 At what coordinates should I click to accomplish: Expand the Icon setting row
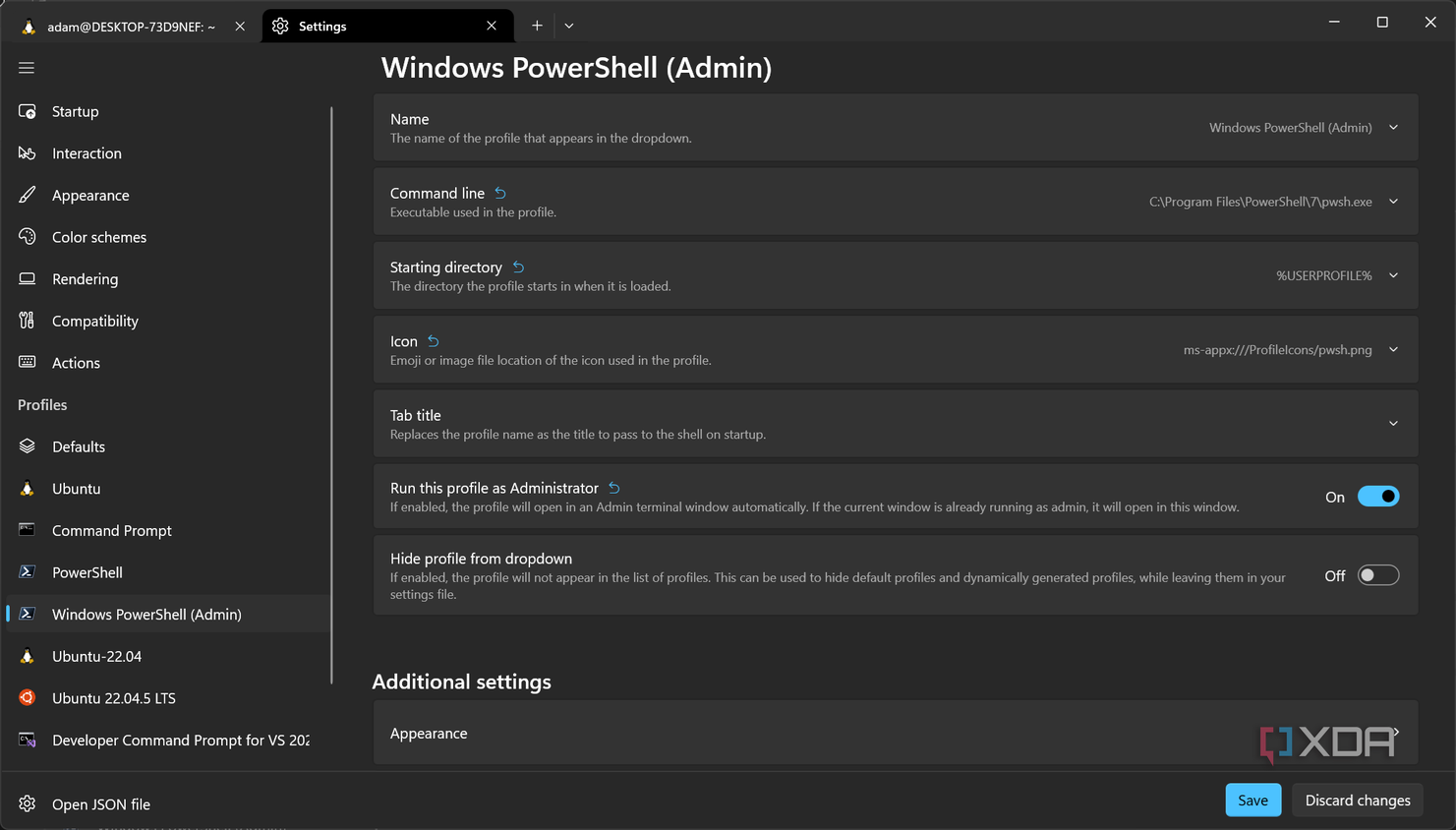(896, 349)
